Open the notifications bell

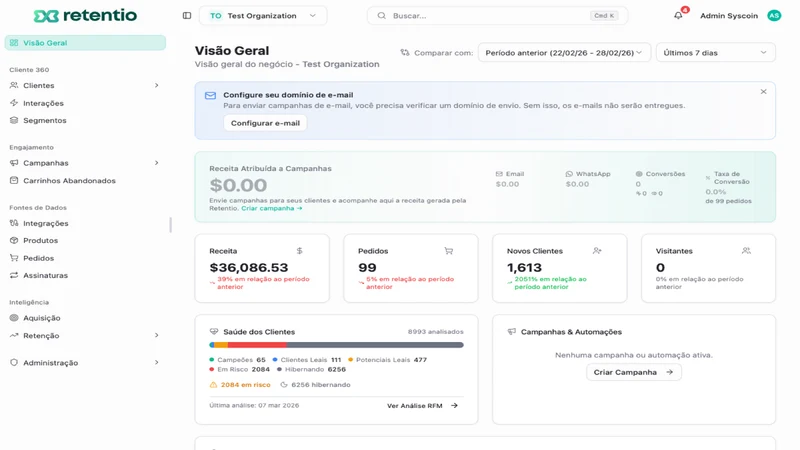[x=678, y=15]
